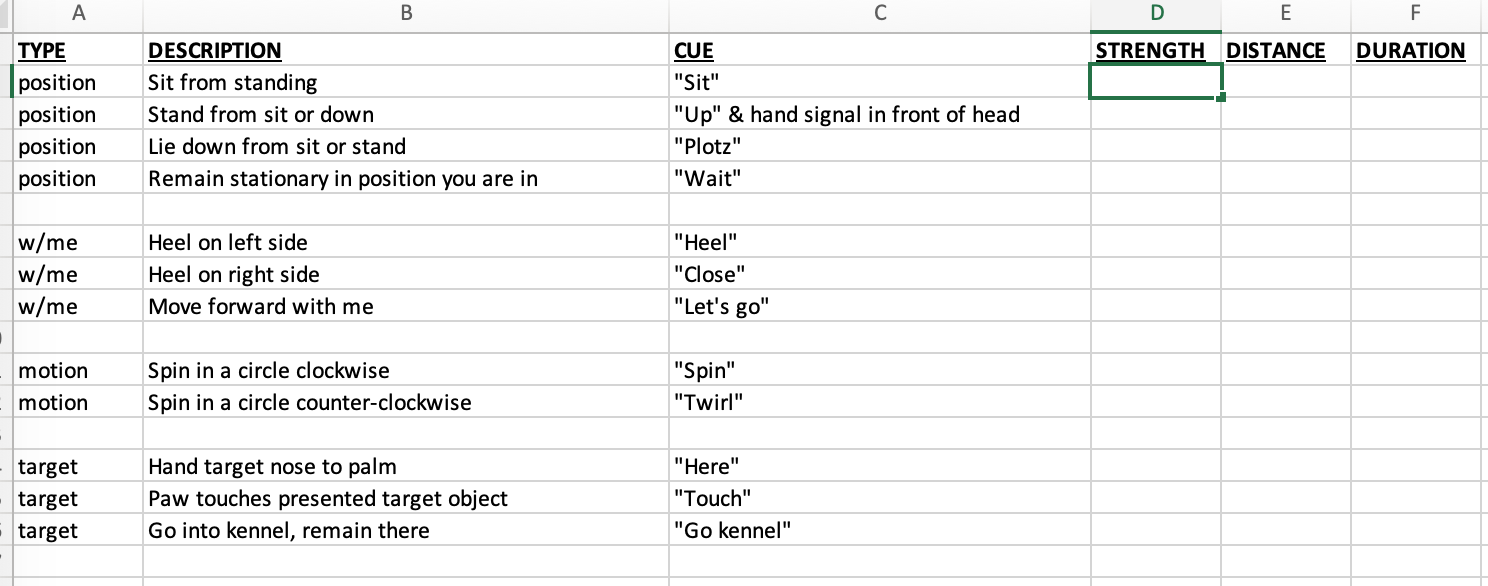Select the highlighted column D header

[x=1156, y=13]
